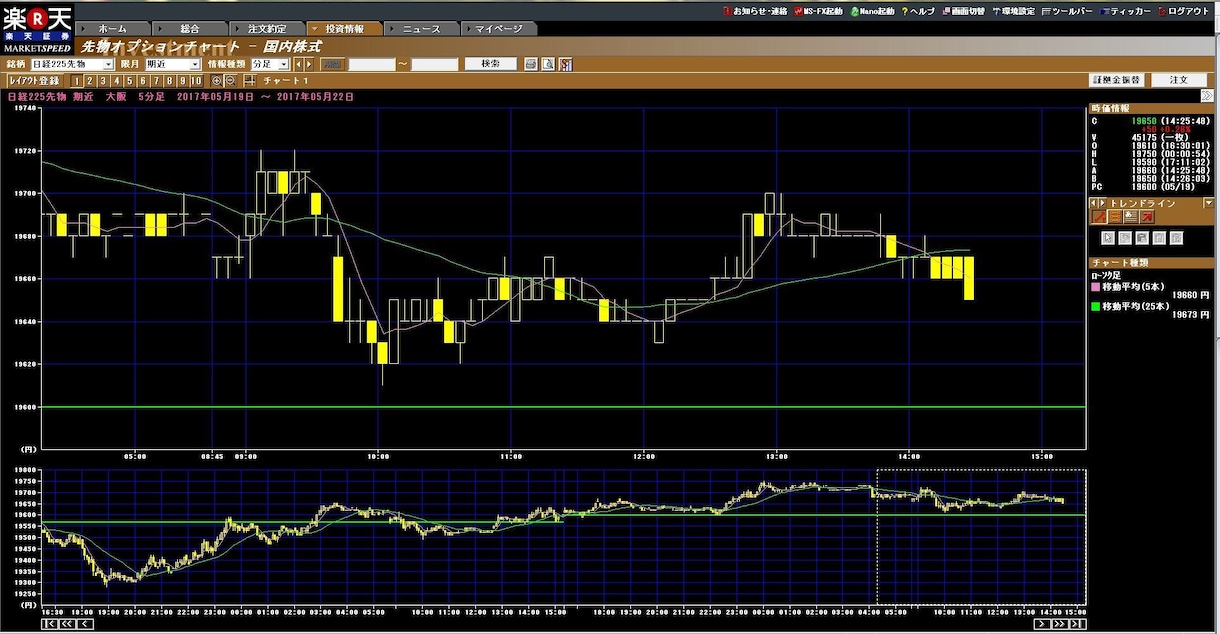Open the print preview magnifier icon
1220x634 pixels.
pos(548,64)
